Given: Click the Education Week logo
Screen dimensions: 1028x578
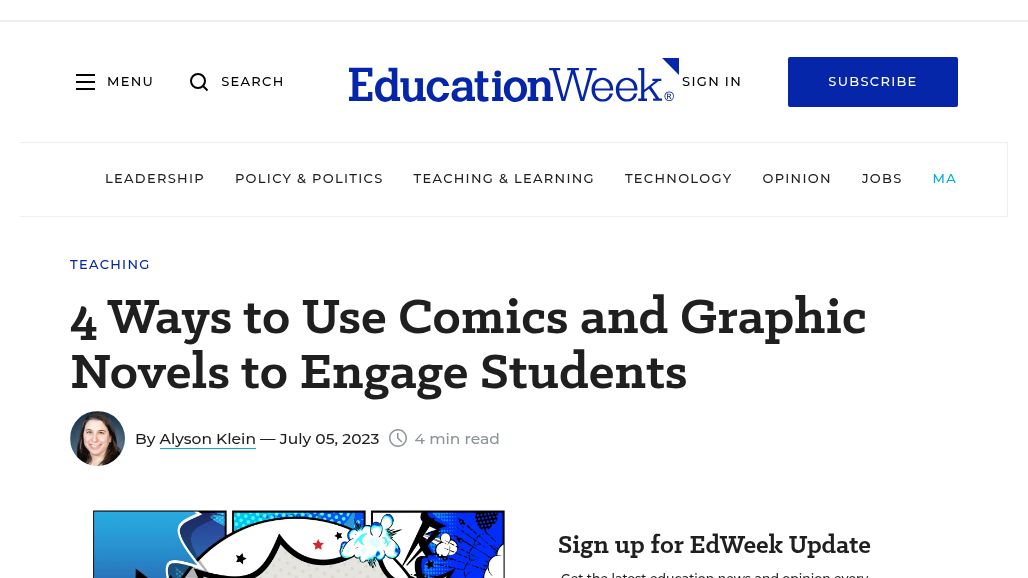Looking at the screenshot, I should click(512, 82).
